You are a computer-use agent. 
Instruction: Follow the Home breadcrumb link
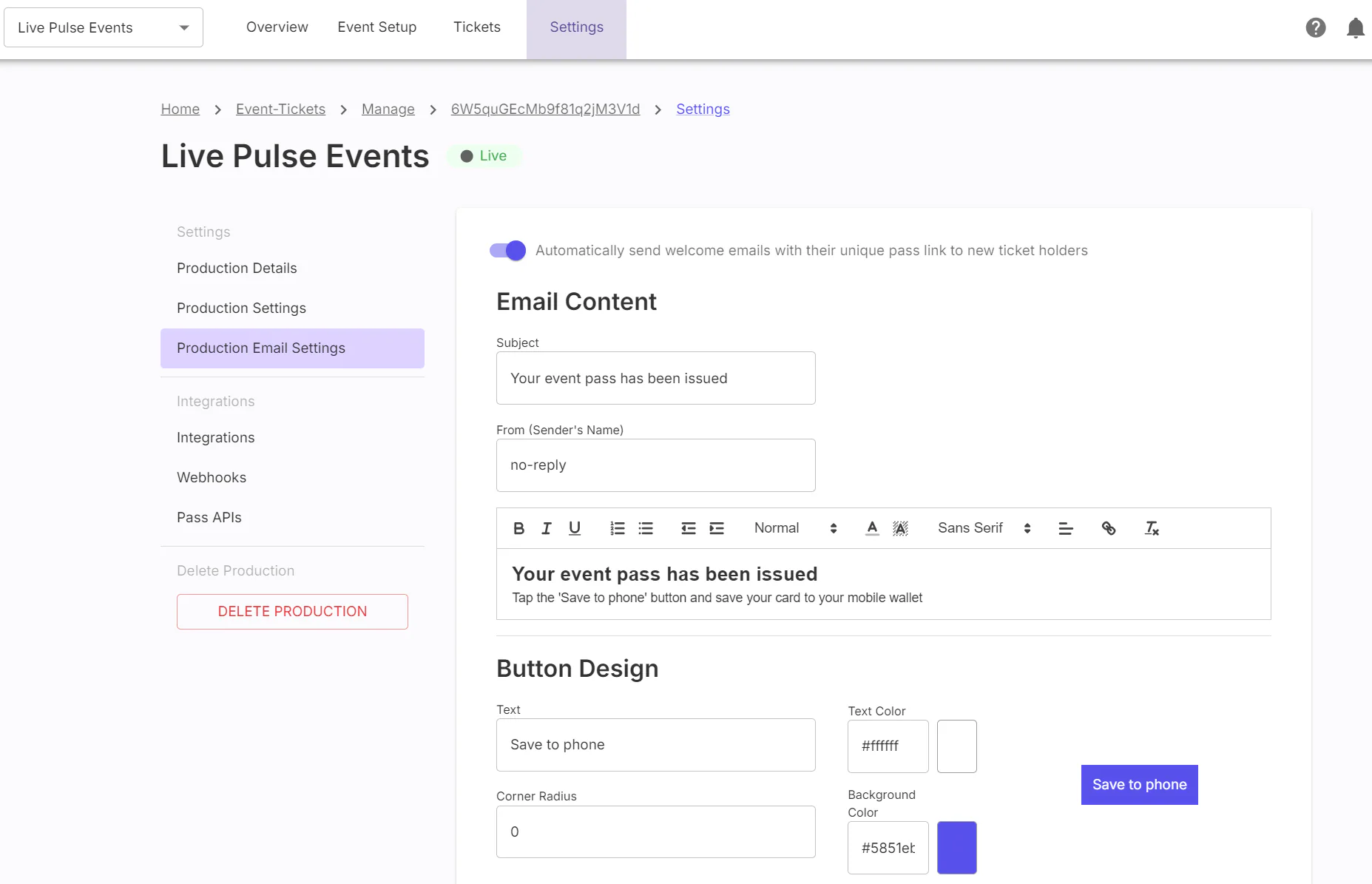(x=180, y=109)
